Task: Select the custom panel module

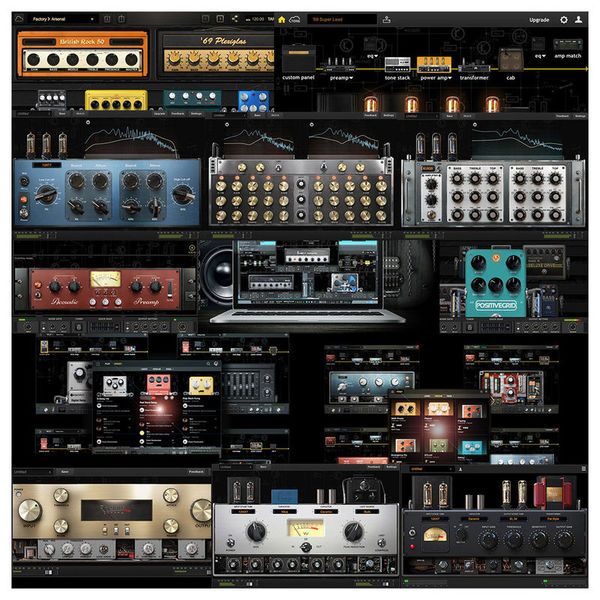Action: pyautogui.click(x=298, y=63)
